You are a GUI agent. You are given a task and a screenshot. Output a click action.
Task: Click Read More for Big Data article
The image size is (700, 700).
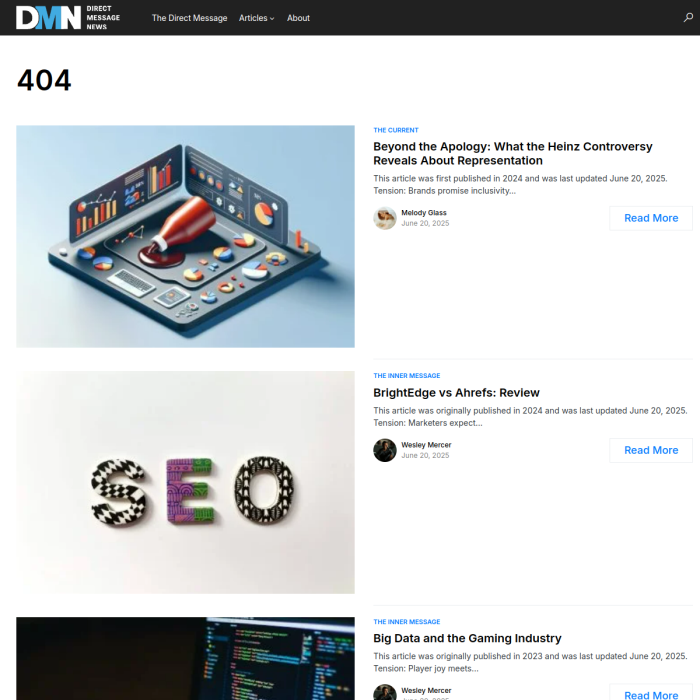point(651,694)
